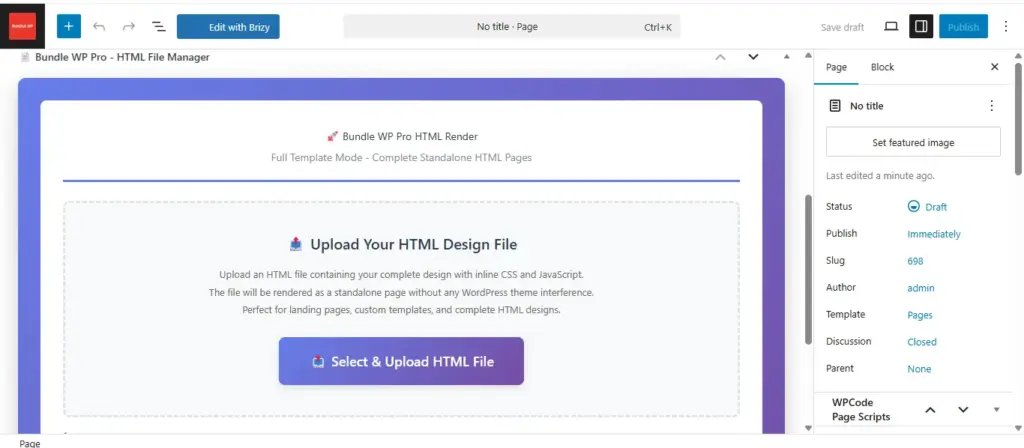Move HTML File Manager meta box up
Image resolution: width=1024 pixels, height=448 pixels.
click(x=720, y=57)
